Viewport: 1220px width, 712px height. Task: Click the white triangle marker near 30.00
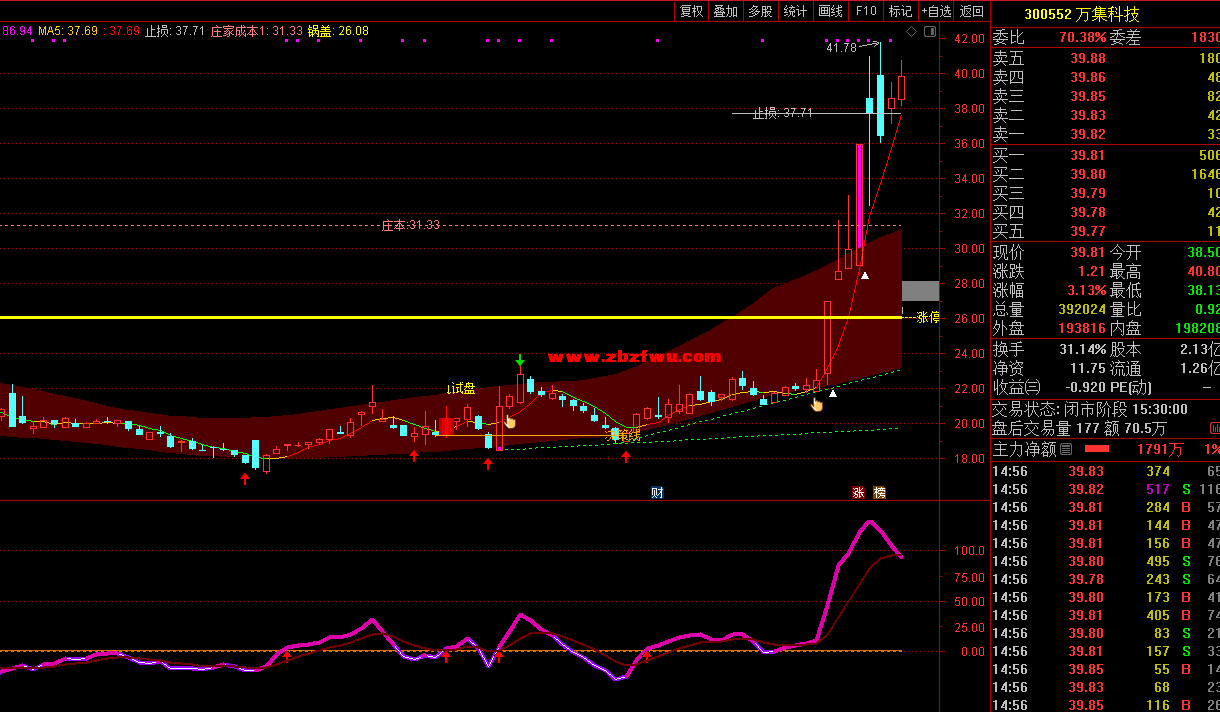866,275
